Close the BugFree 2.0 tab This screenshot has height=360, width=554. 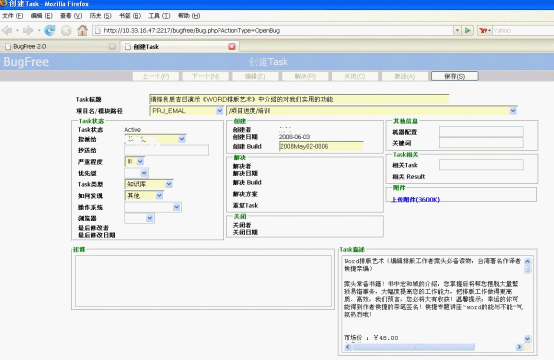[x=112, y=46]
